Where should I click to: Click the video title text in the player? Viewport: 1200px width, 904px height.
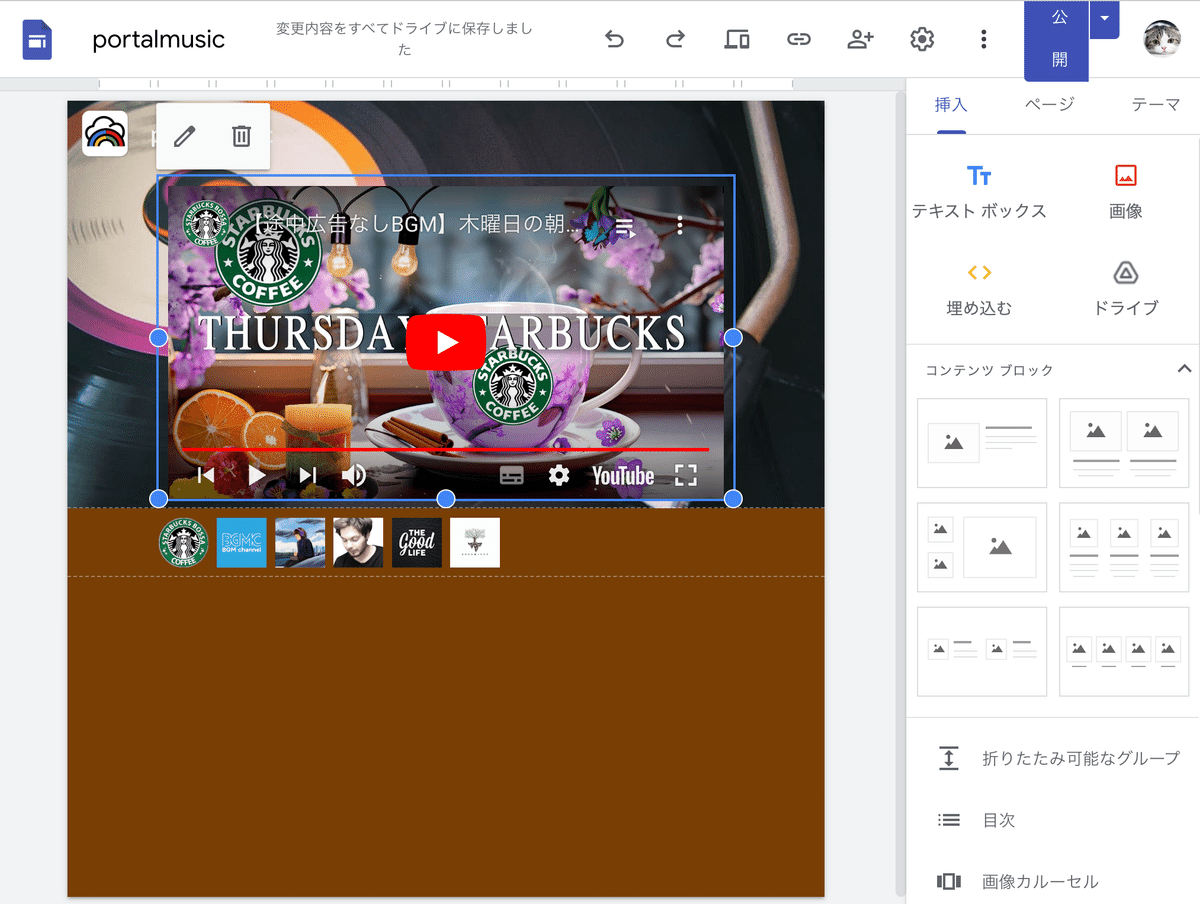click(x=415, y=225)
